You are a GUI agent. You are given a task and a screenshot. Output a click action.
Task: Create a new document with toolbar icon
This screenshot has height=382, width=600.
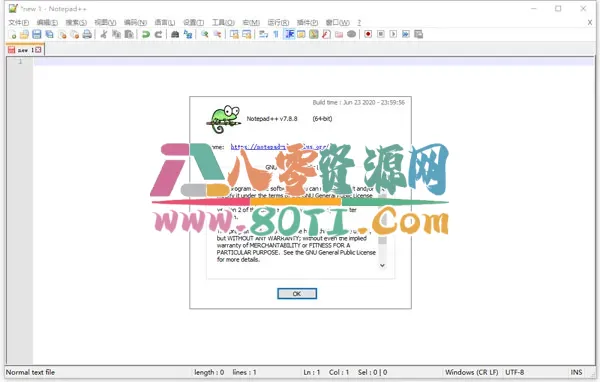pos(12,34)
